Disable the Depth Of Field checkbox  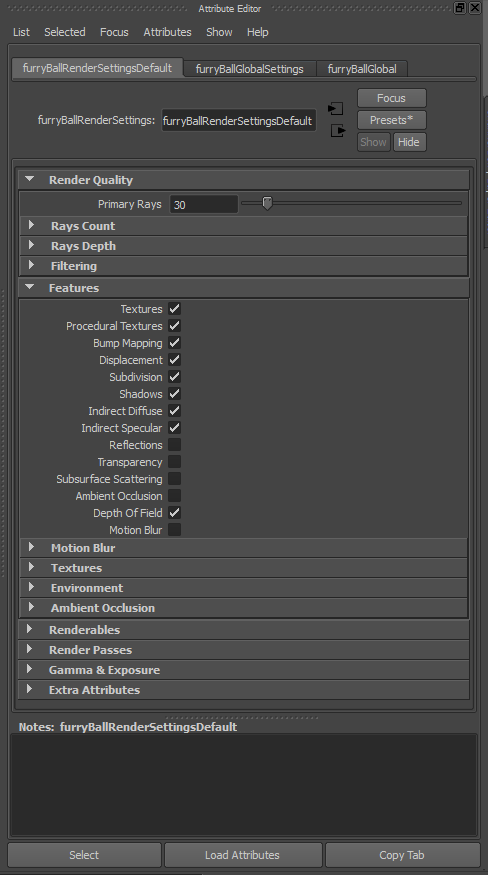pyautogui.click(x=174, y=513)
